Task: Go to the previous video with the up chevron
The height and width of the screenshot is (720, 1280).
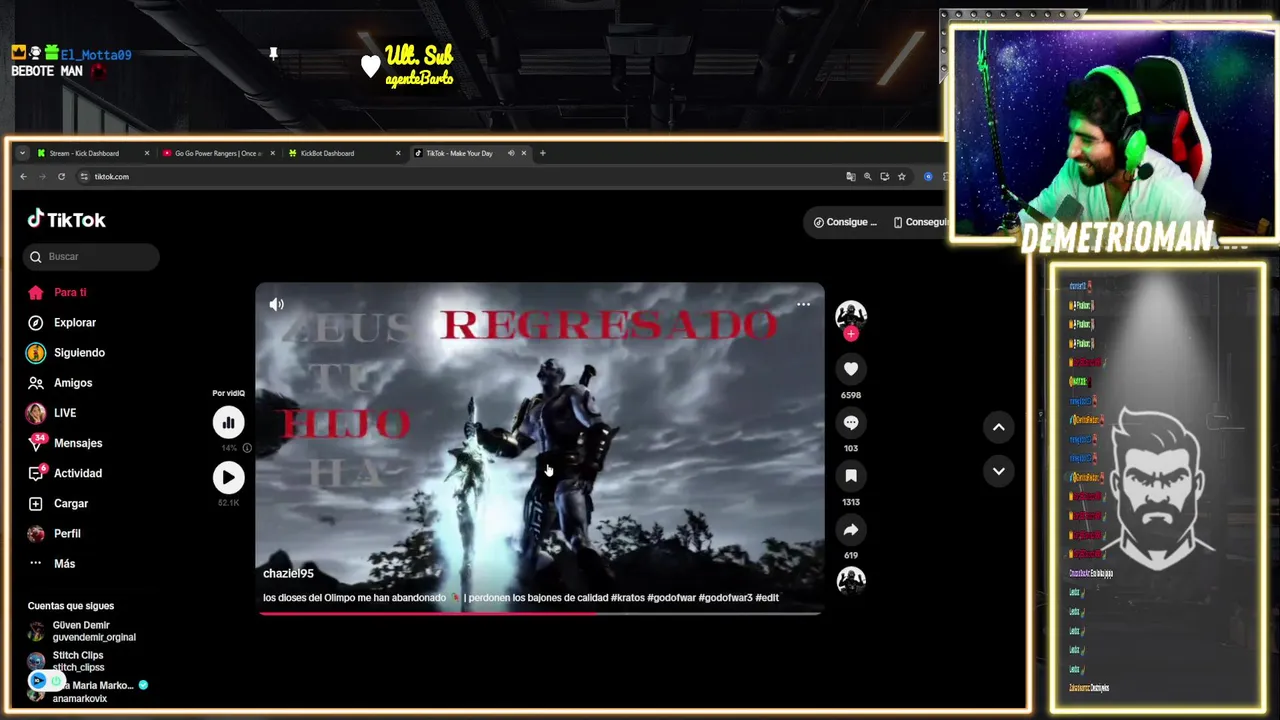Action: point(998,427)
